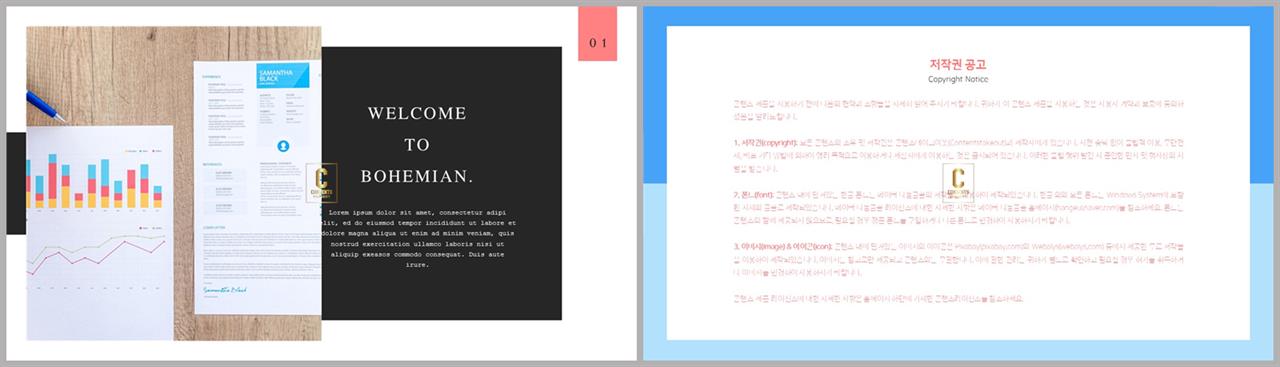
Task: Click the Samantha Black resume page in photo
Action: (x=258, y=186)
